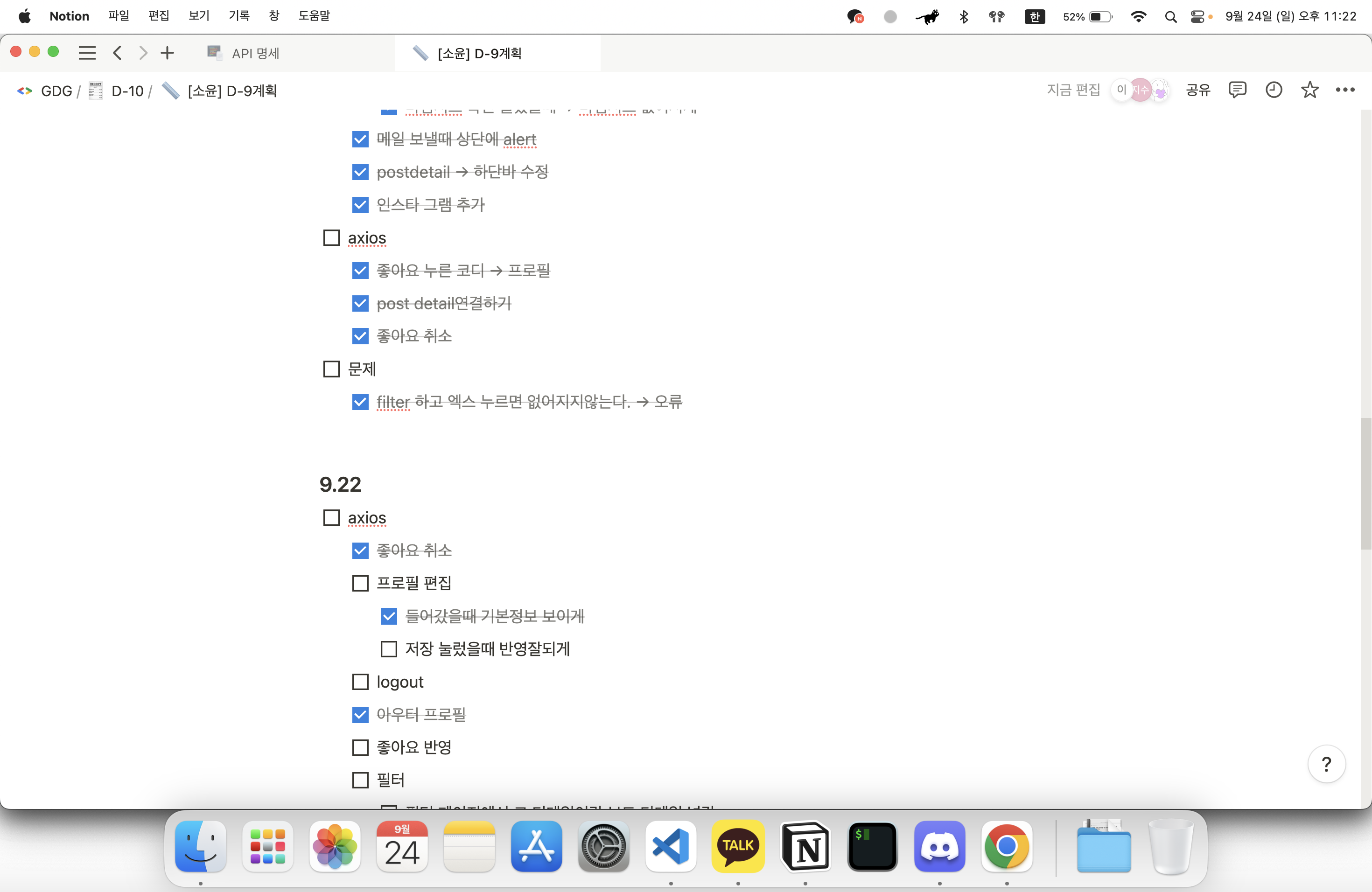The image size is (1372, 892).
Task: Go back with the left arrow
Action: coord(118,53)
